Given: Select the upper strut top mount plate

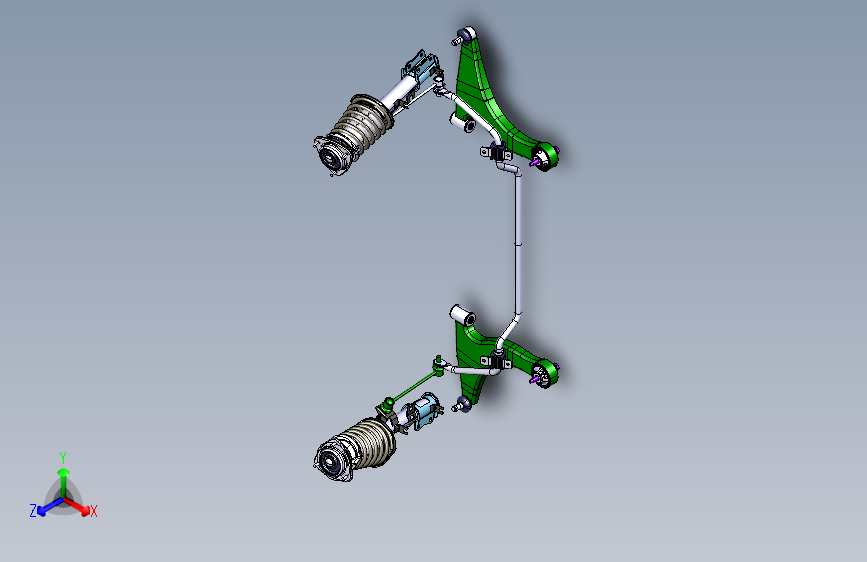Looking at the screenshot, I should 332,155.
